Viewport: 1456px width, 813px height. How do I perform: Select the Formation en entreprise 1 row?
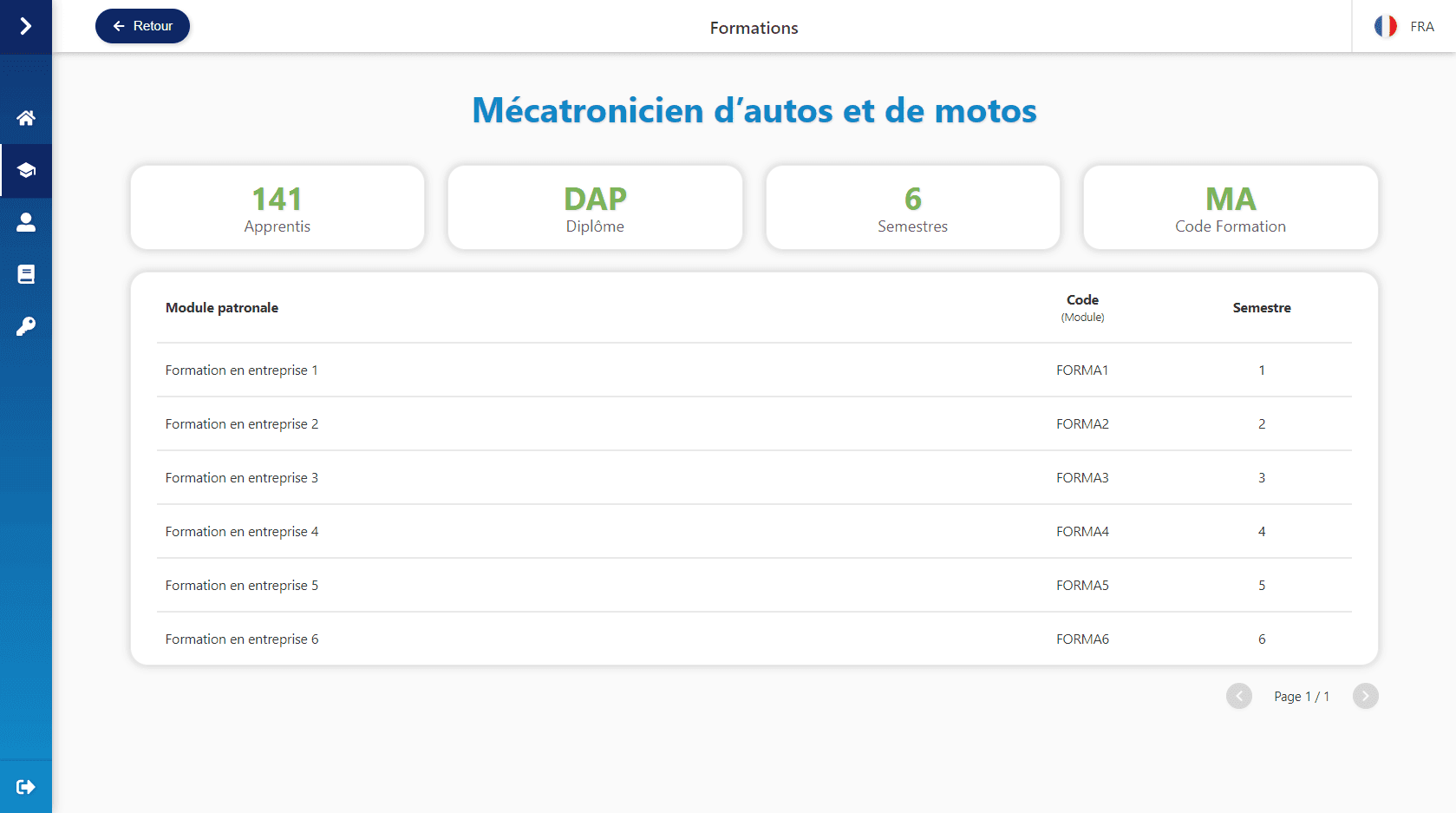tap(242, 370)
